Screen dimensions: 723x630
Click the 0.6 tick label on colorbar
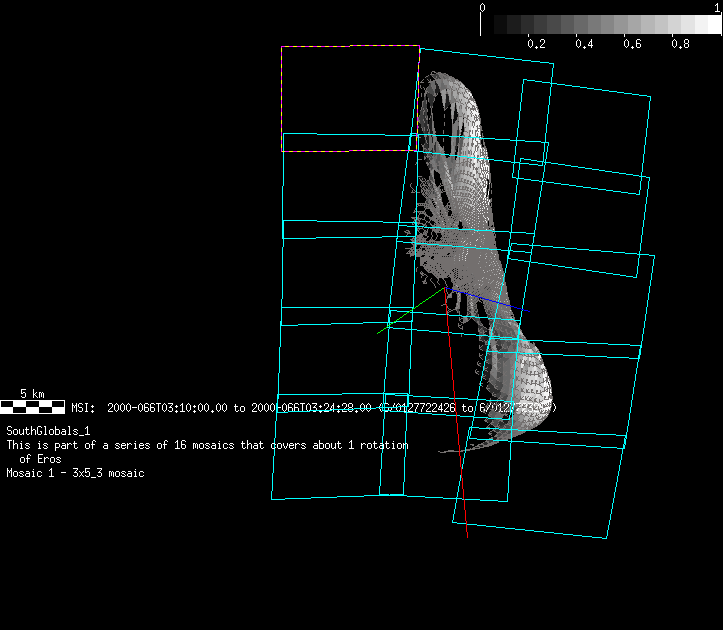coord(632,45)
